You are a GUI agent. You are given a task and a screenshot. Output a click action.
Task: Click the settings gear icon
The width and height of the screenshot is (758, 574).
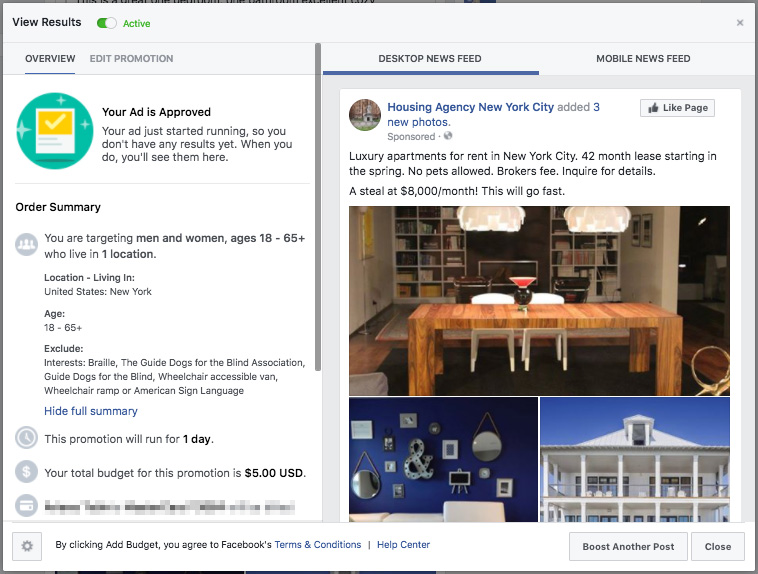click(x=27, y=546)
